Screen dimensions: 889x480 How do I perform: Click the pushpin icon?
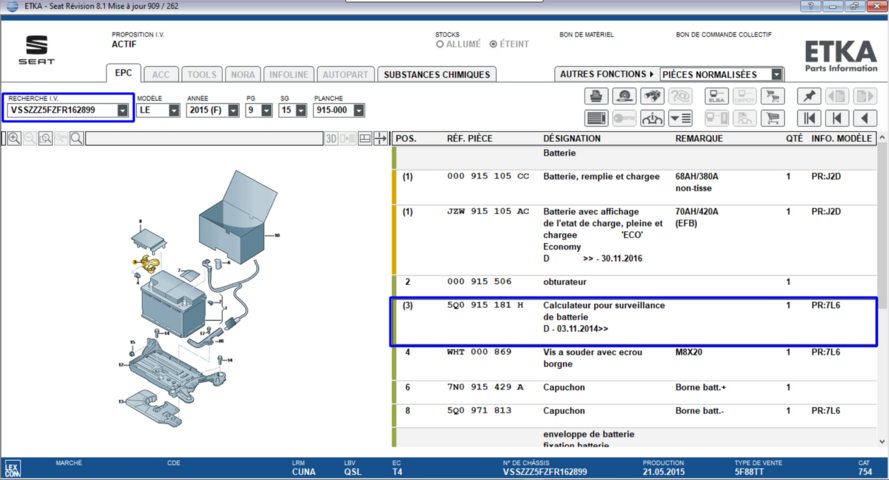[808, 96]
